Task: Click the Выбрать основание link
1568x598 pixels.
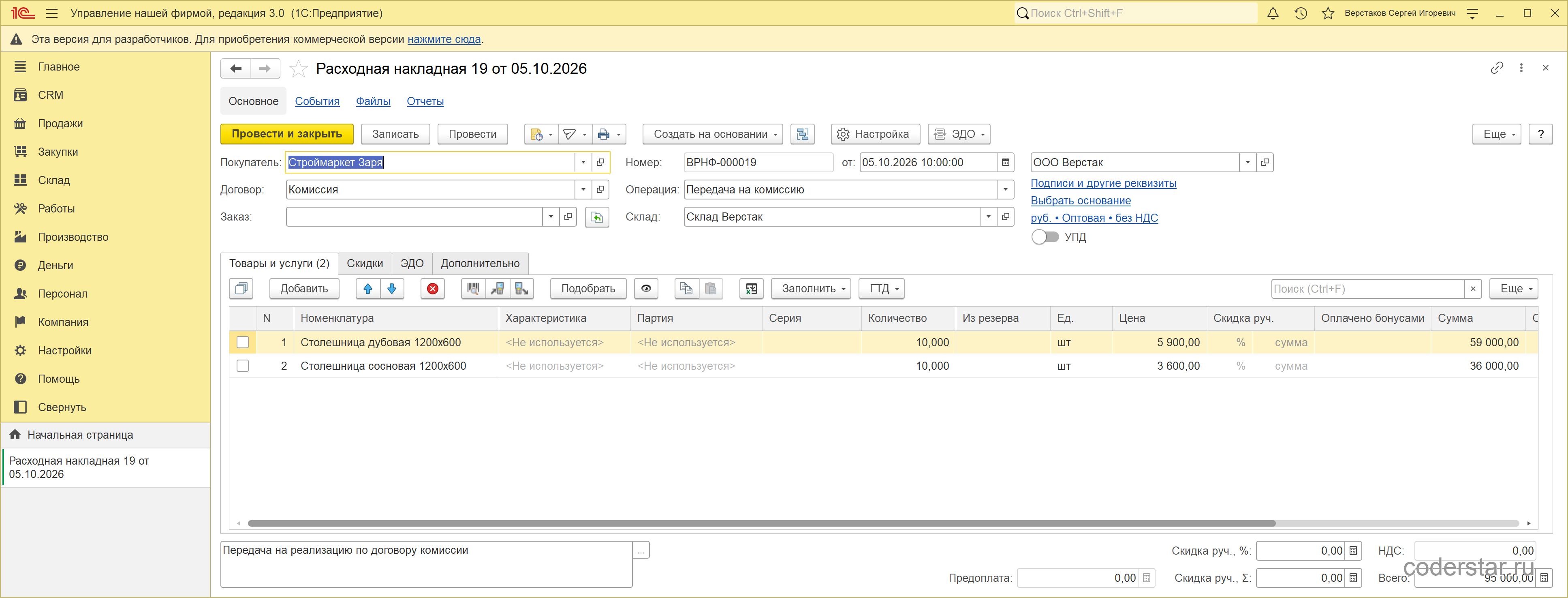Action: 1081,201
